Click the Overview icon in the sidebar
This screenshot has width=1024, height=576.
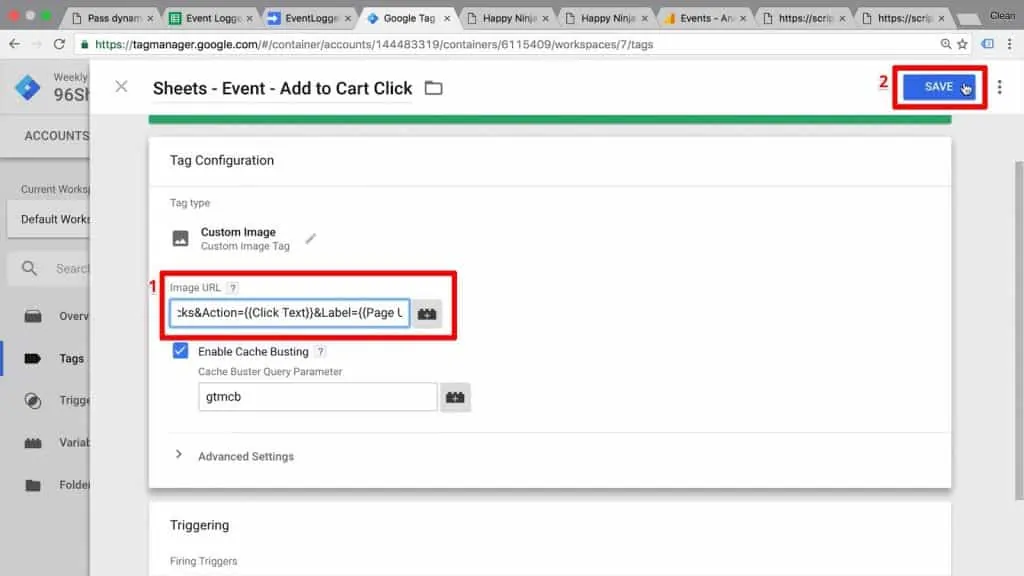point(34,316)
